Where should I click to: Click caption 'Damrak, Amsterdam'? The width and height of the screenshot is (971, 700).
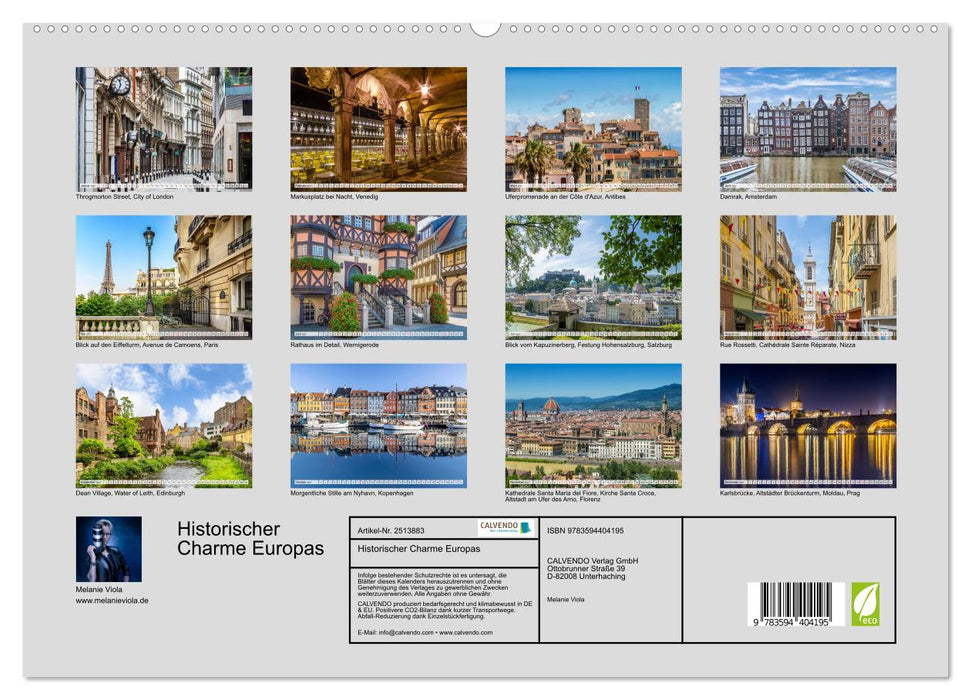tap(748, 196)
